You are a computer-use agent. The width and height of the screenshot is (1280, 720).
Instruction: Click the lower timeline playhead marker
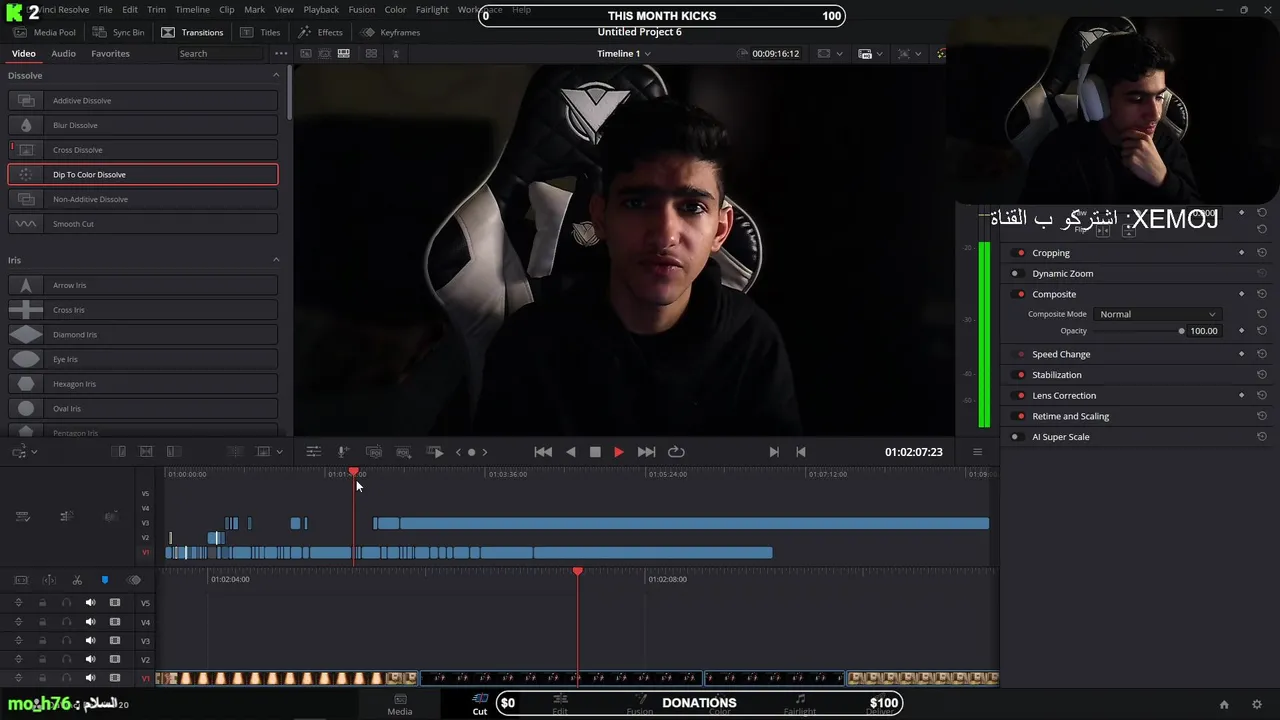tap(577, 571)
